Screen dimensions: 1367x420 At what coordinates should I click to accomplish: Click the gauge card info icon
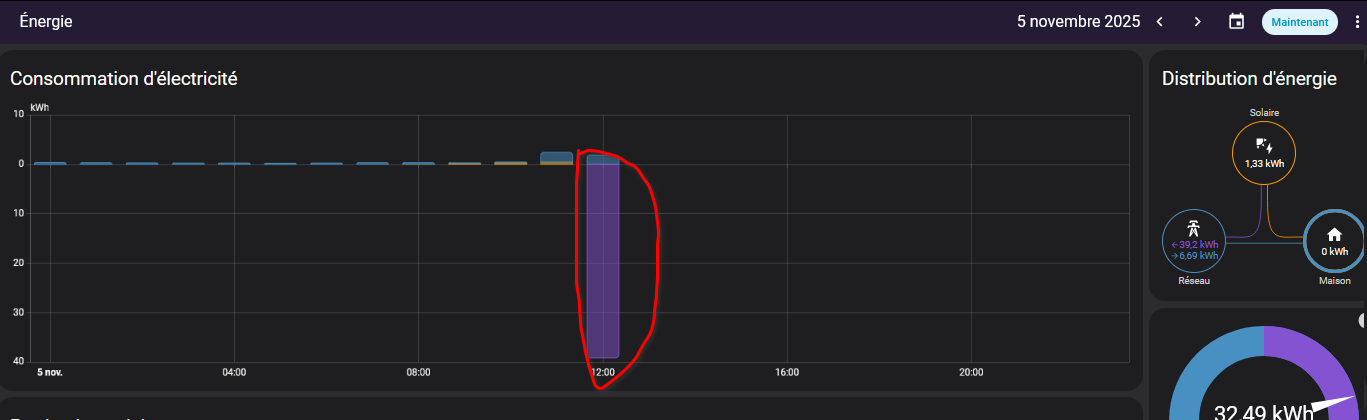(x=1363, y=320)
